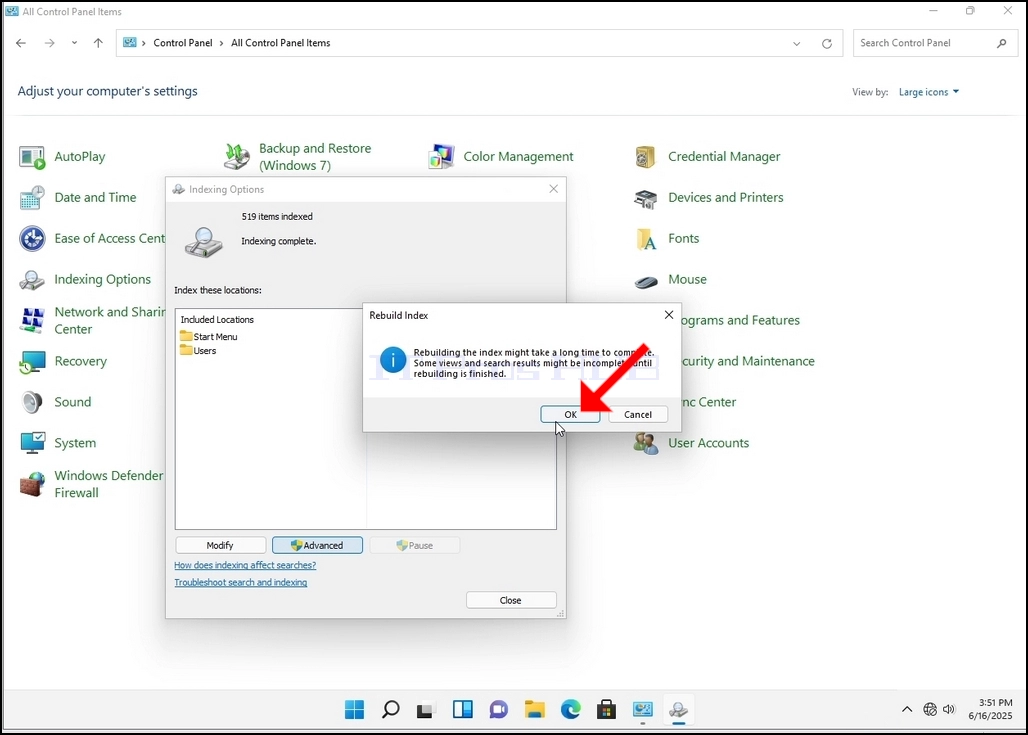
Task: Confirm Rebuild Index with OK button
Action: pyautogui.click(x=570, y=414)
